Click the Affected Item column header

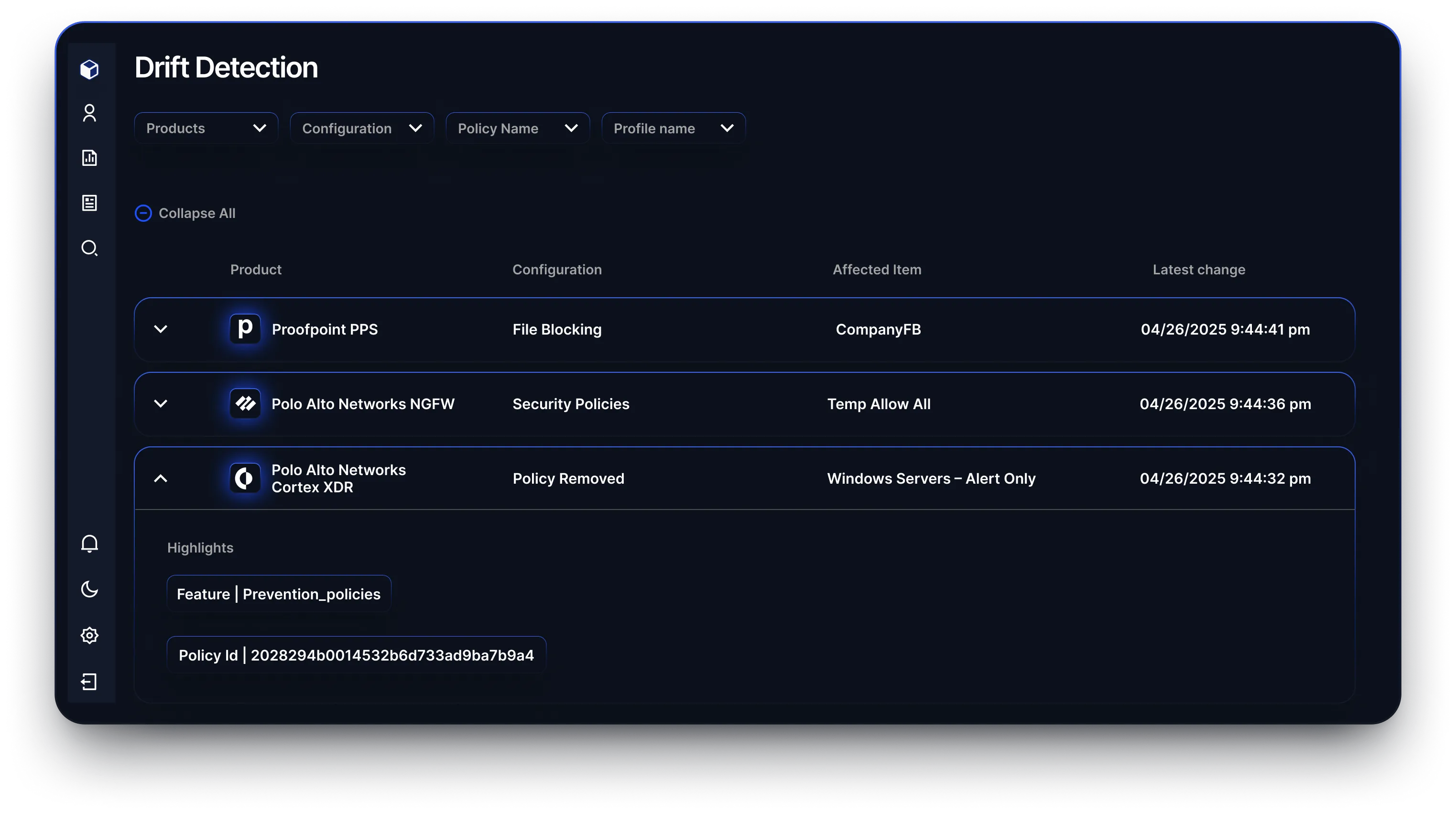[877, 270]
